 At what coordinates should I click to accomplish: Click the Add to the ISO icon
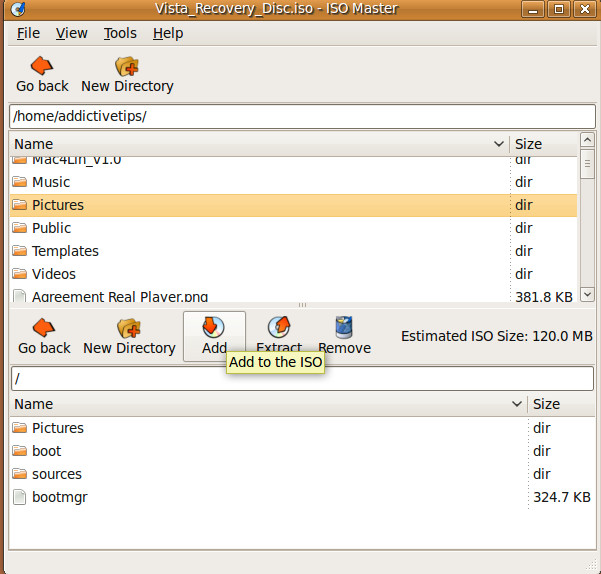(213, 327)
